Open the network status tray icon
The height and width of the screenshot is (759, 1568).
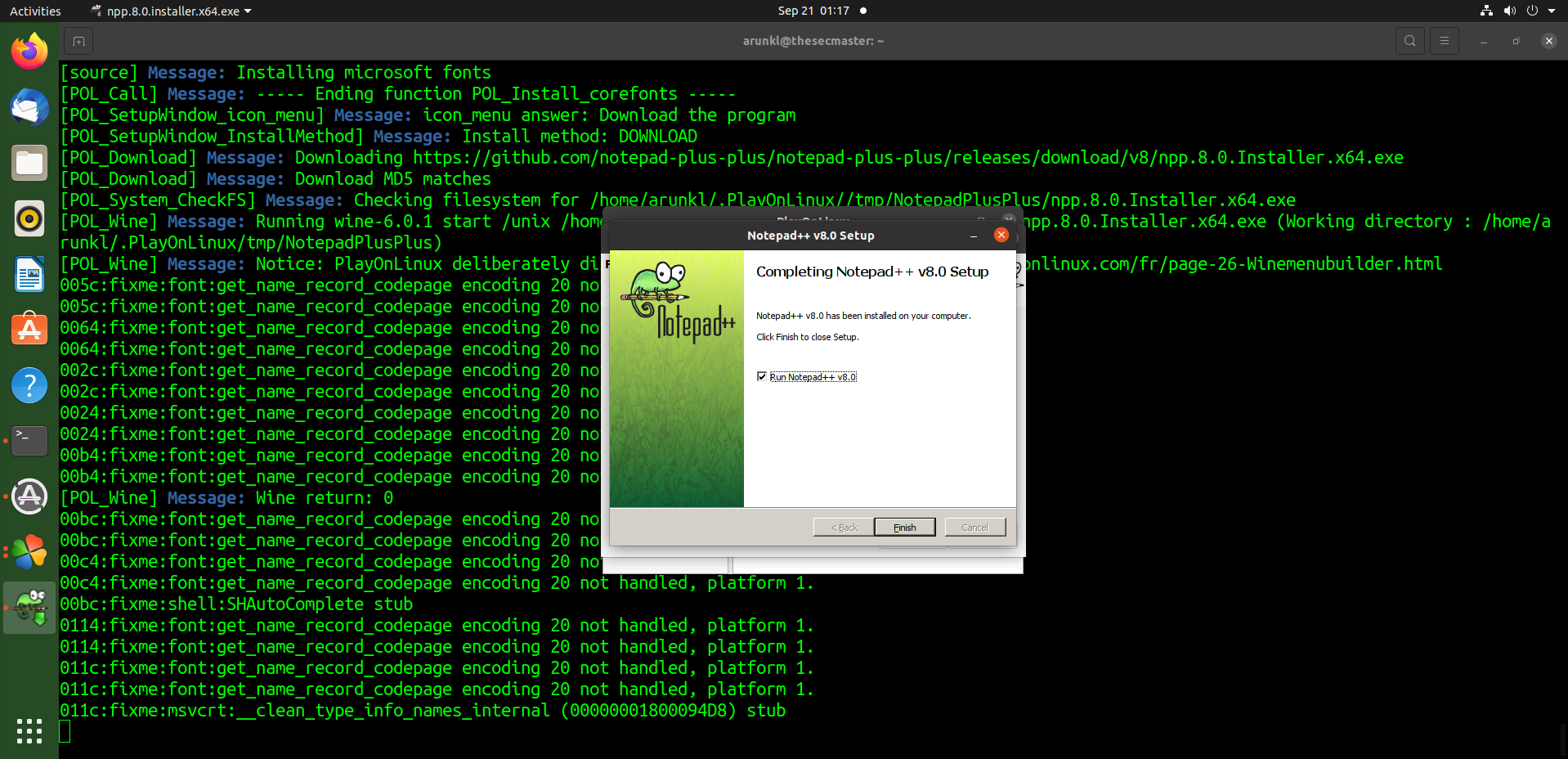tap(1486, 11)
